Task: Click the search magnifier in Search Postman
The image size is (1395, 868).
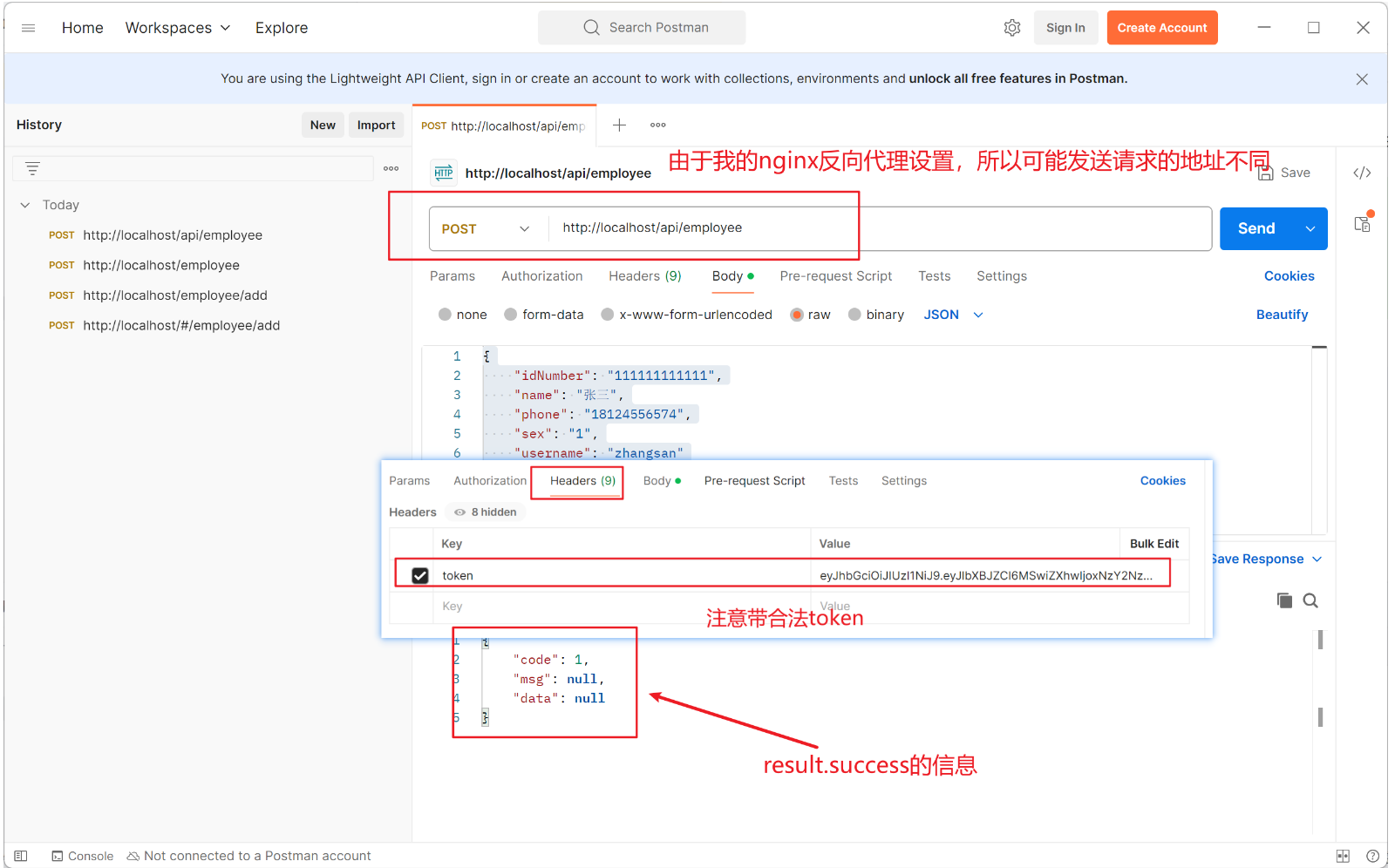Action: click(592, 27)
